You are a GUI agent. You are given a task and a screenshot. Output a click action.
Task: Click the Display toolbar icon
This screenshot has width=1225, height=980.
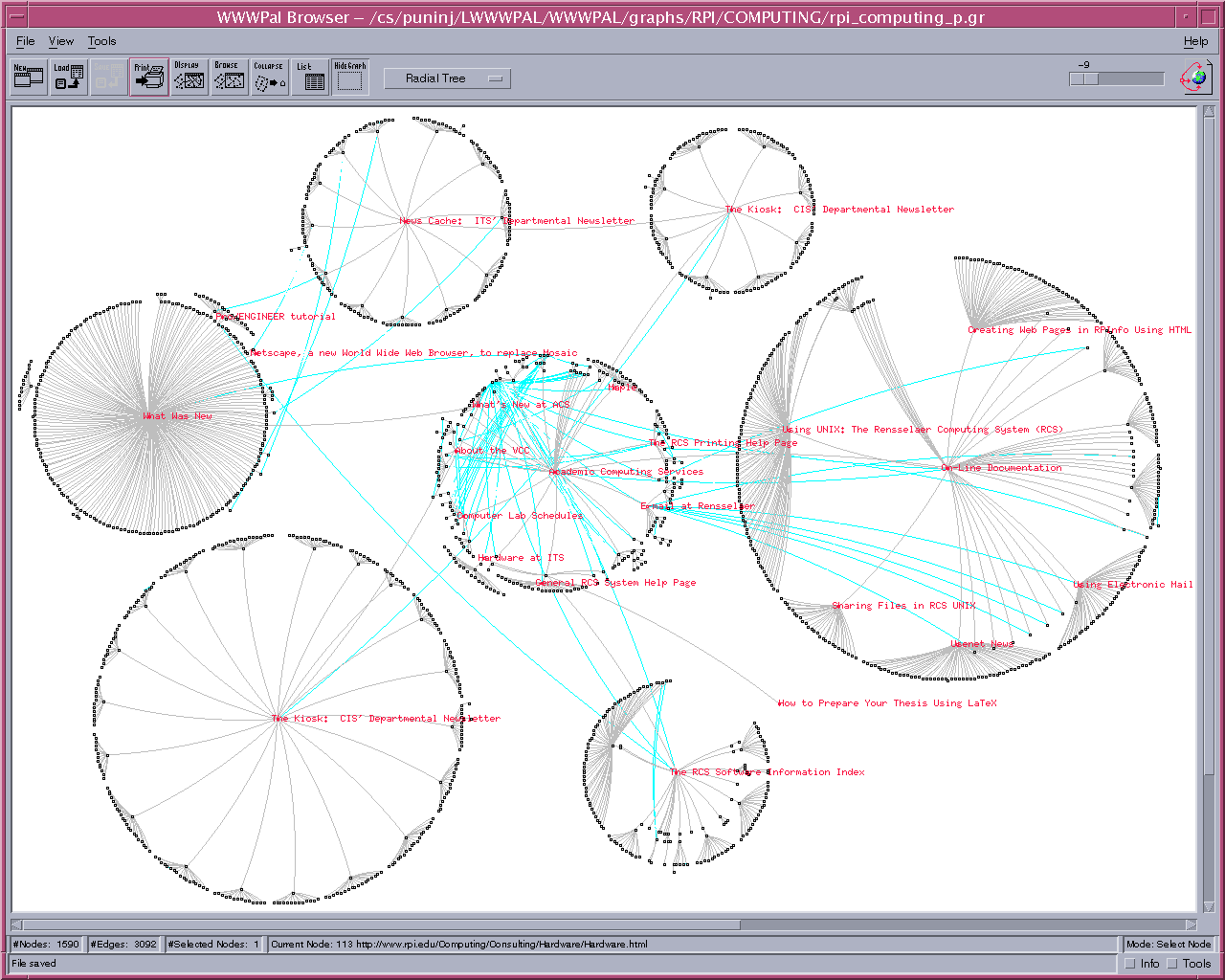tap(189, 78)
